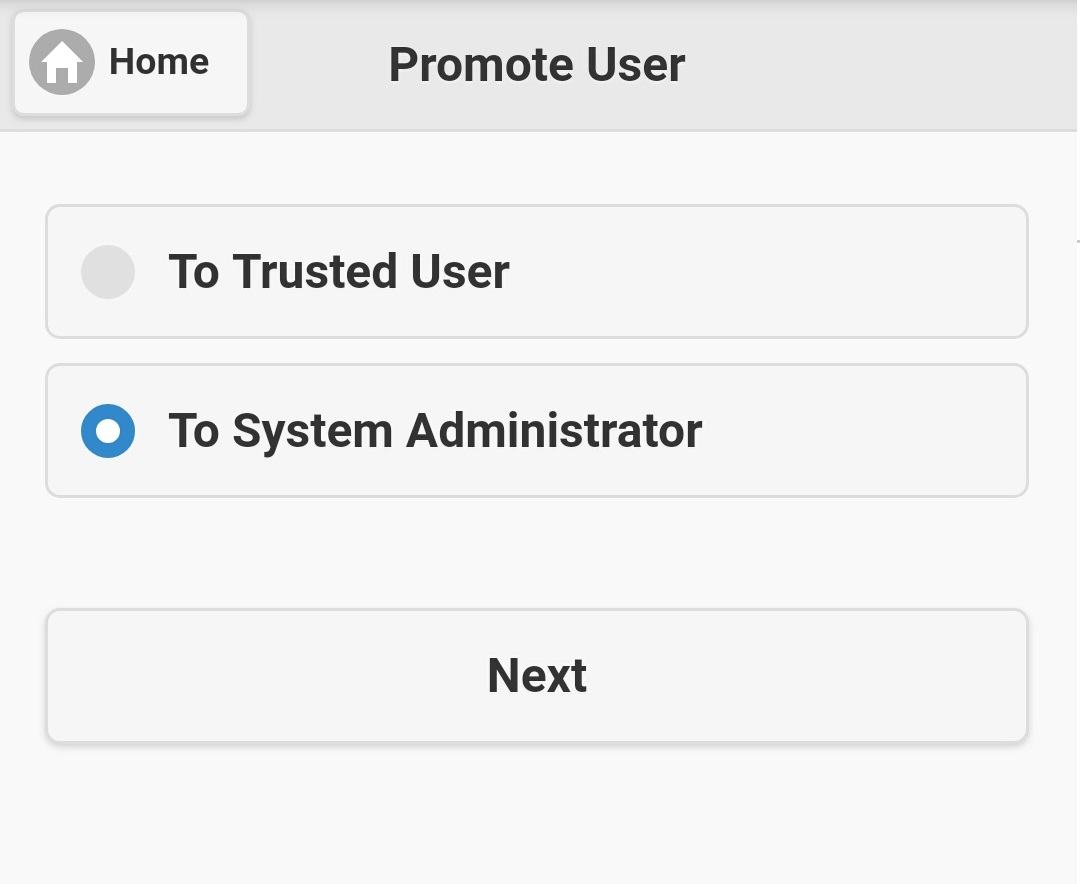
Task: Click the "Home" text label
Action: click(159, 62)
